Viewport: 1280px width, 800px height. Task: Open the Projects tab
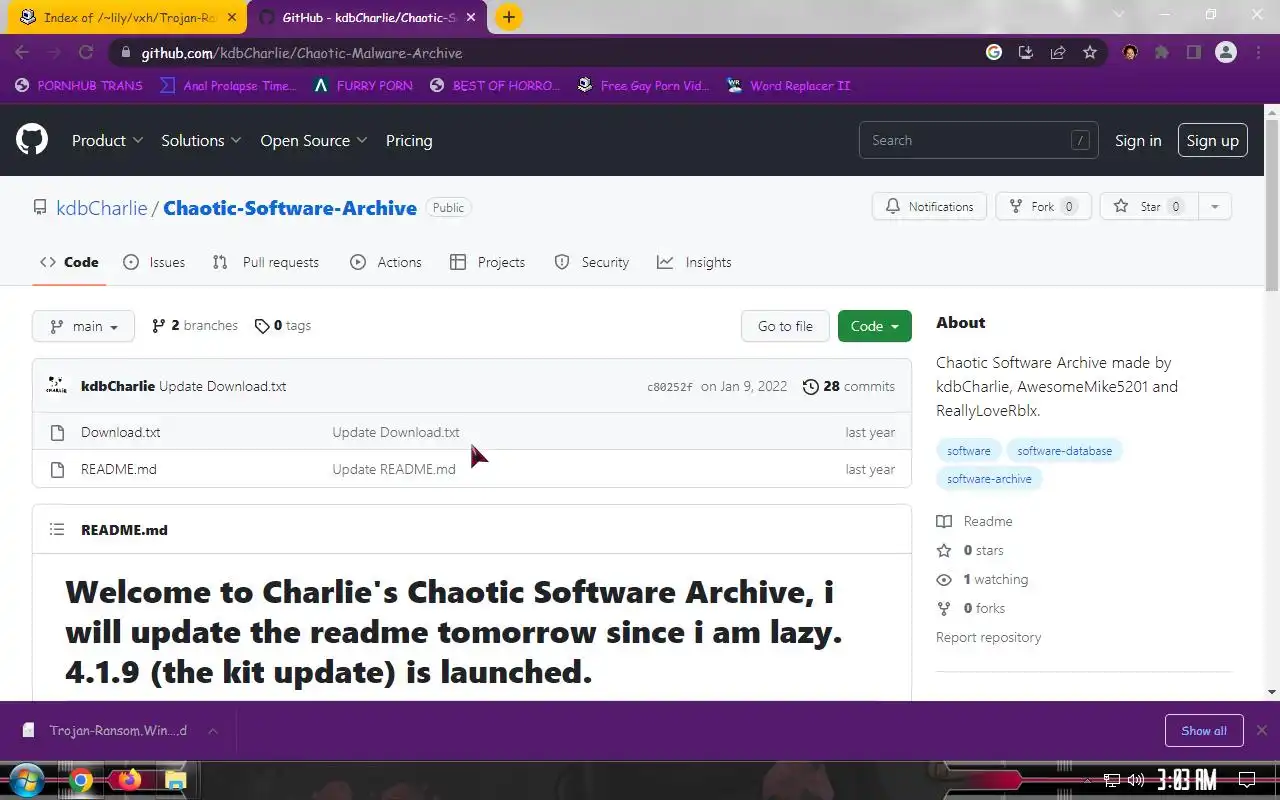tap(488, 262)
